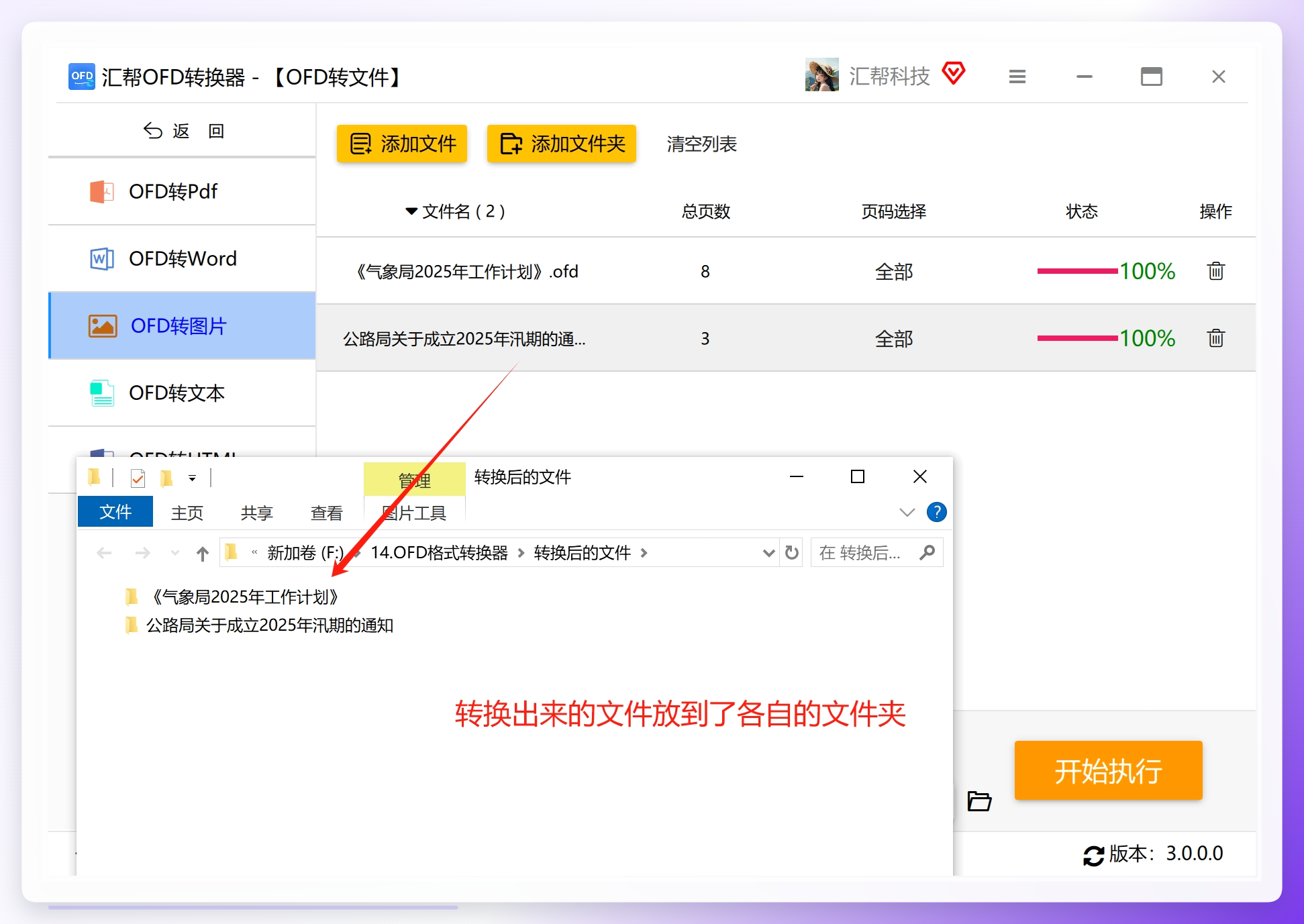Viewport: 1304px width, 924px height.
Task: Click the user avatar picture
Action: (822, 74)
